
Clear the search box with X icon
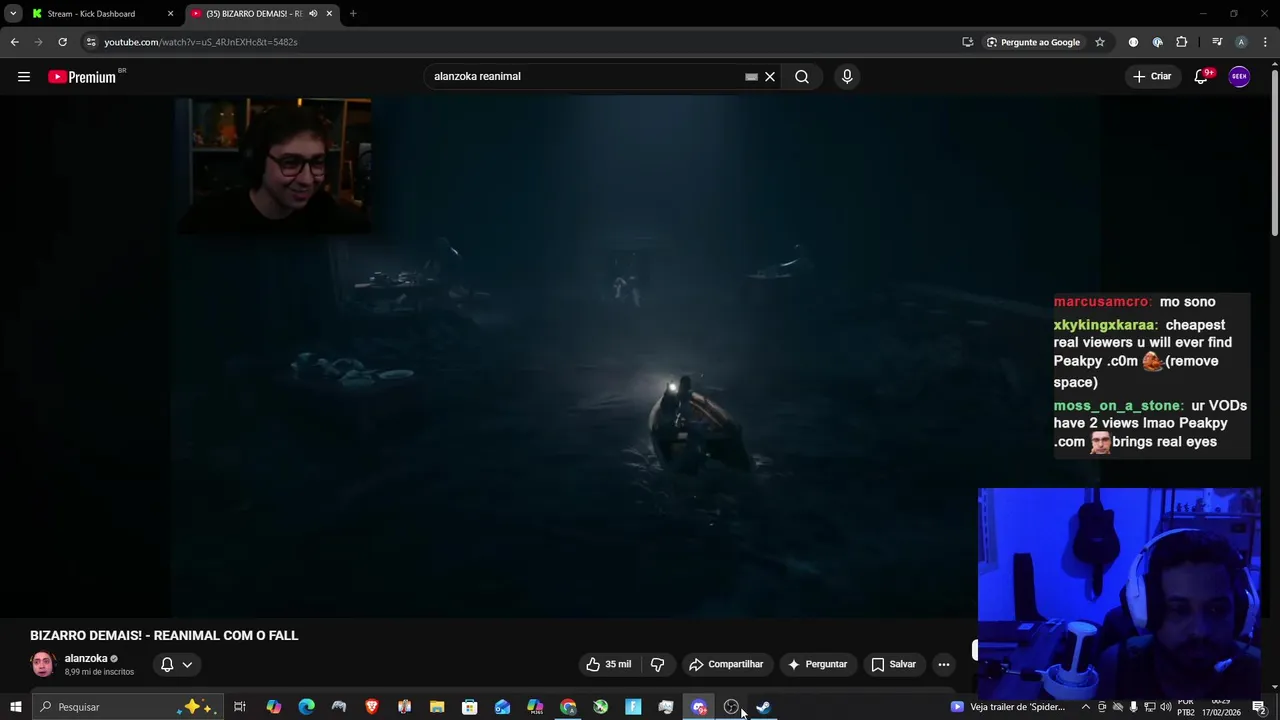click(770, 77)
